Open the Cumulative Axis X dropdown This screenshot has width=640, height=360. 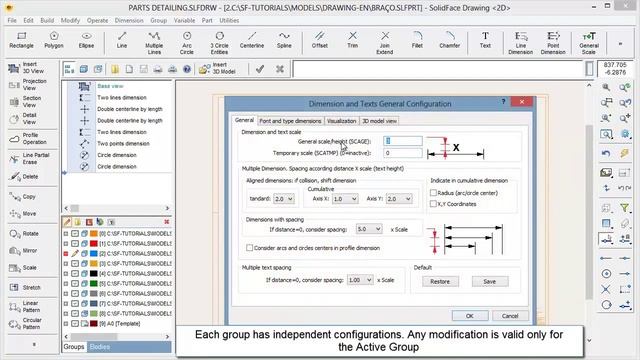(345, 199)
